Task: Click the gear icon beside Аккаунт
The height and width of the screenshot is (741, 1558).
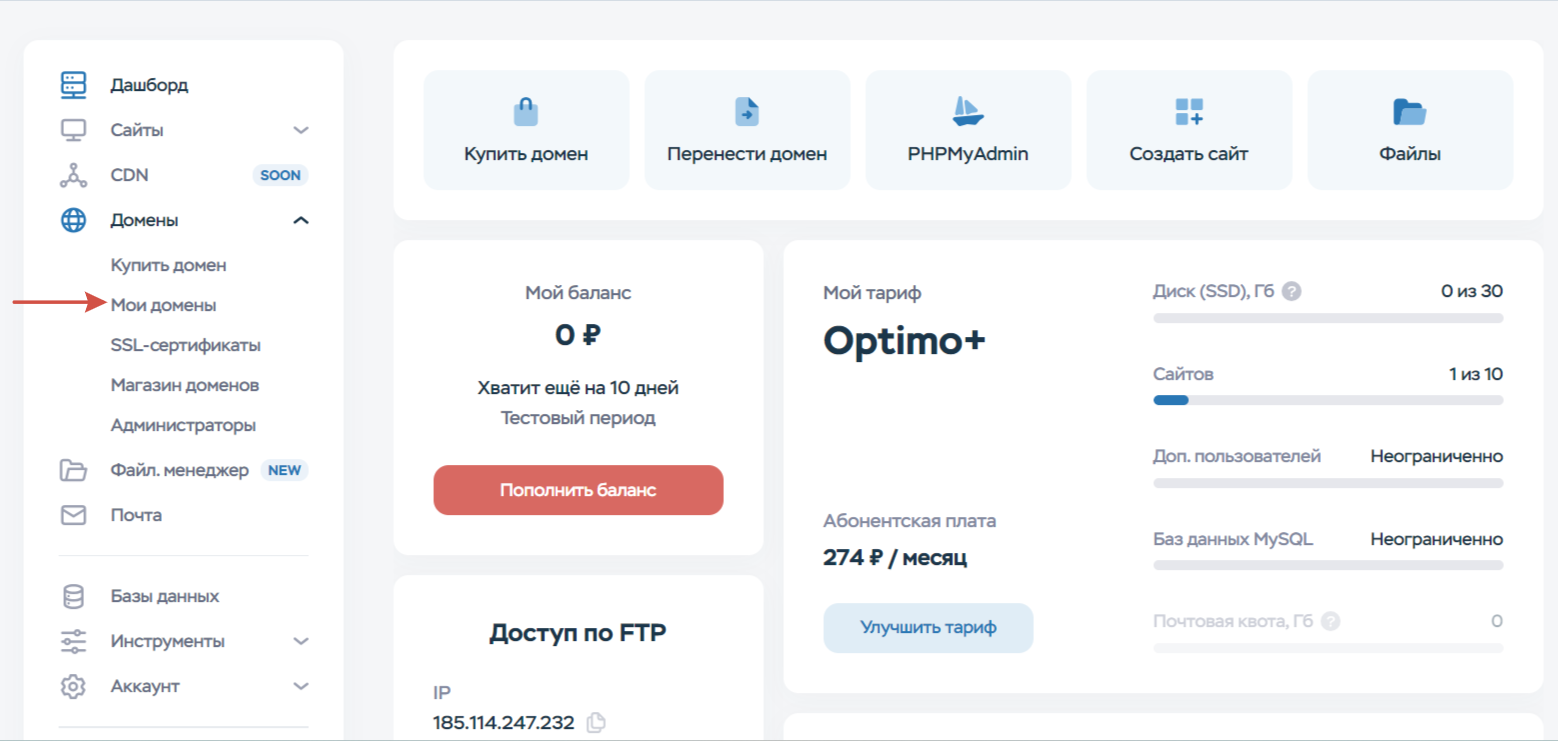Action: tap(74, 686)
